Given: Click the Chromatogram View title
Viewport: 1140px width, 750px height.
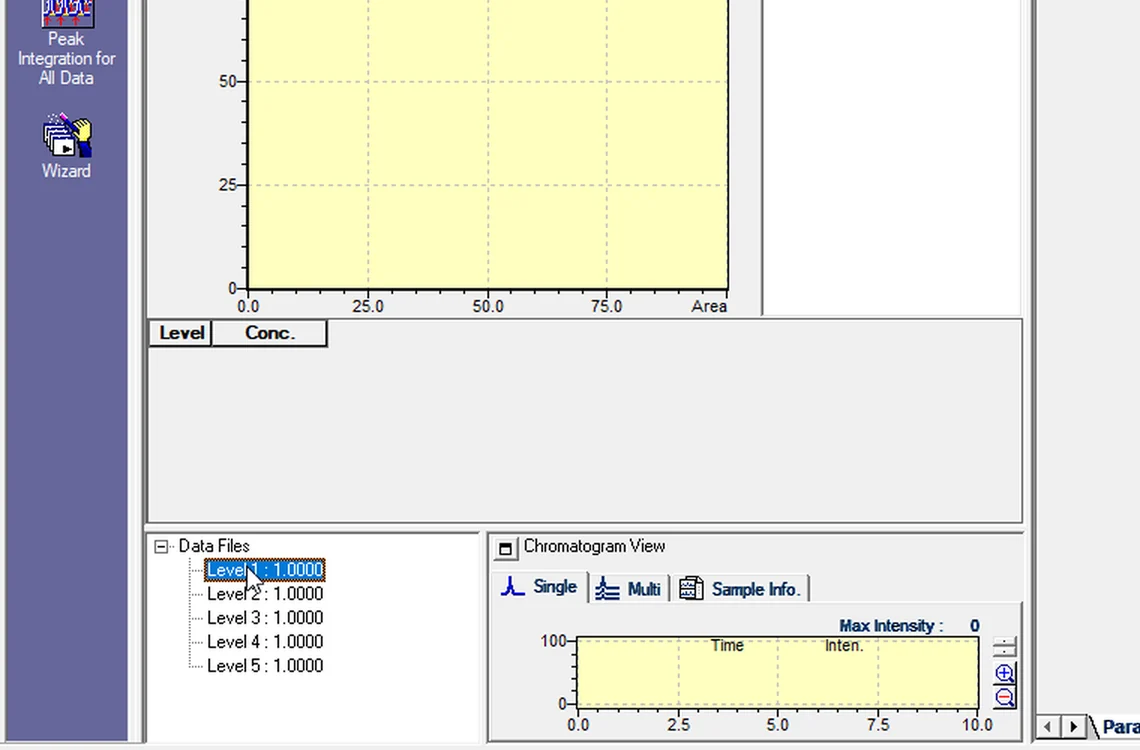Looking at the screenshot, I should click(x=594, y=547).
